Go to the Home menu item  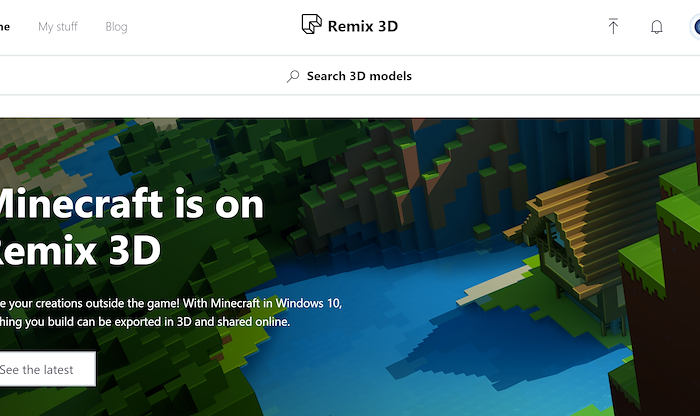[4, 27]
